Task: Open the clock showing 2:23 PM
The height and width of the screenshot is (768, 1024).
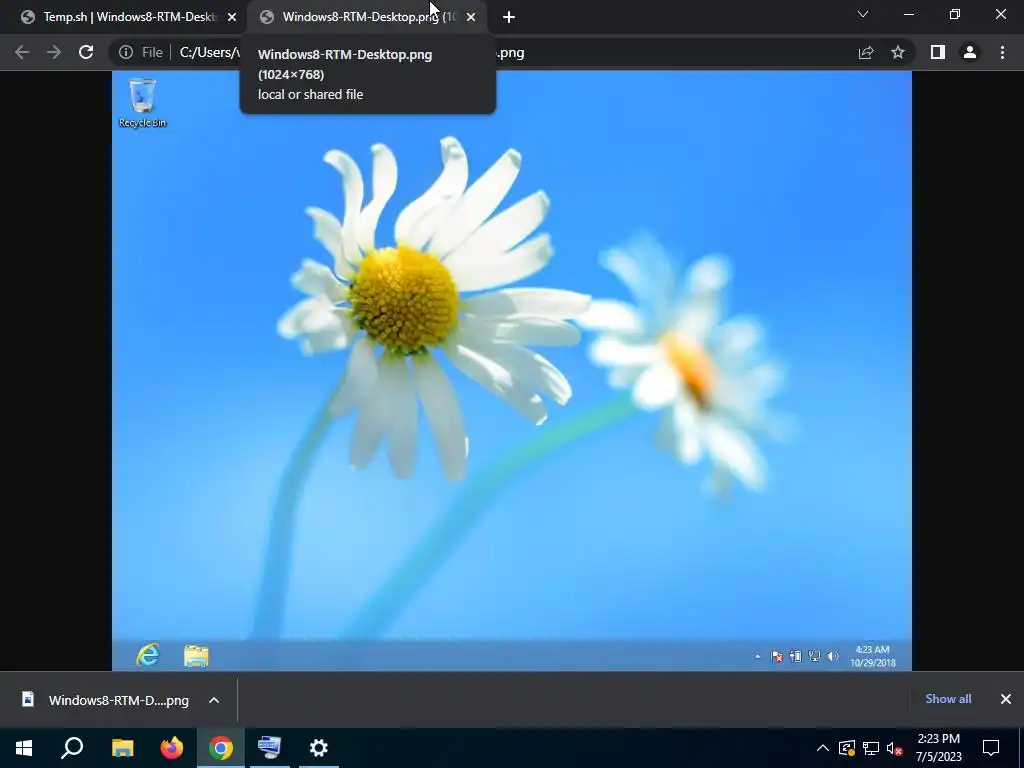Action: point(938,748)
